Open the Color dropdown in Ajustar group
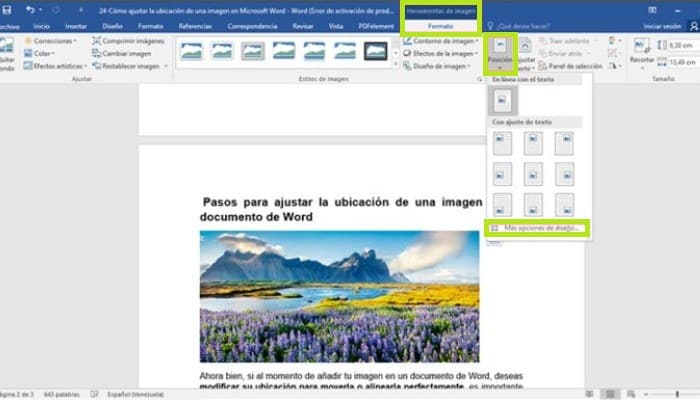This screenshot has height=400, width=700. [40, 54]
